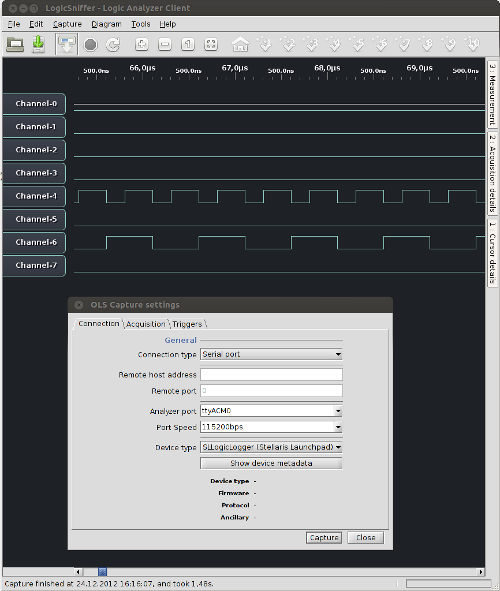Image resolution: width=500 pixels, height=591 pixels.
Task: Jump to cursor 5 icon
Action: click(x=358, y=44)
